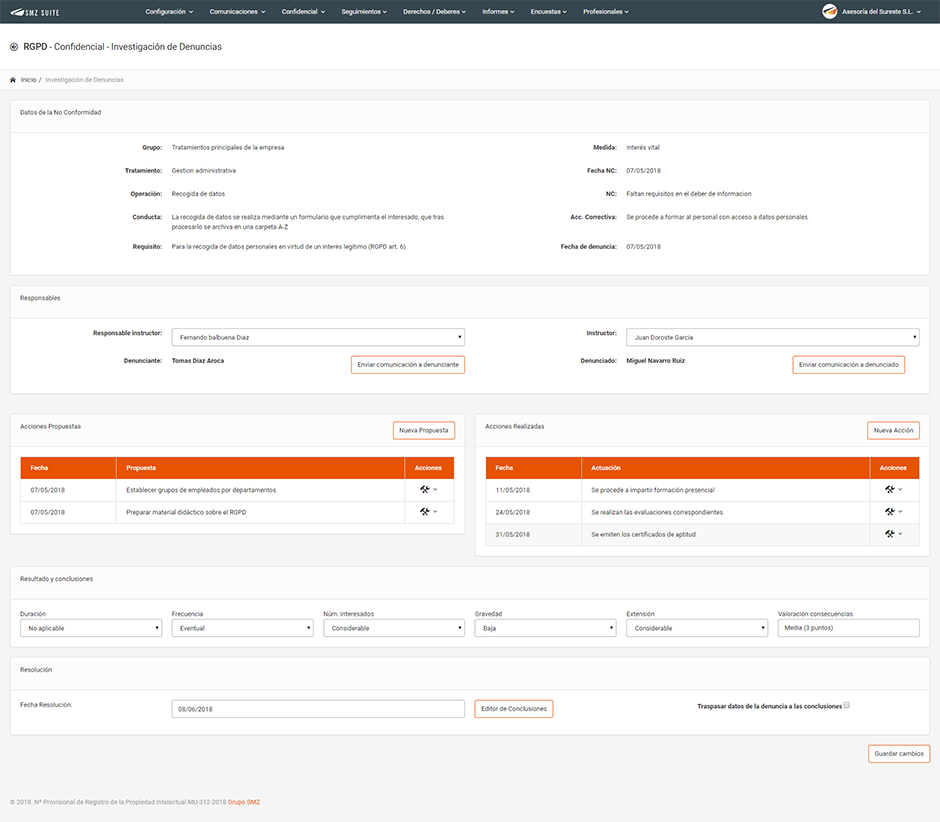Click Enviar comunicación a denunciante button
The height and width of the screenshot is (822, 940).
(x=408, y=365)
